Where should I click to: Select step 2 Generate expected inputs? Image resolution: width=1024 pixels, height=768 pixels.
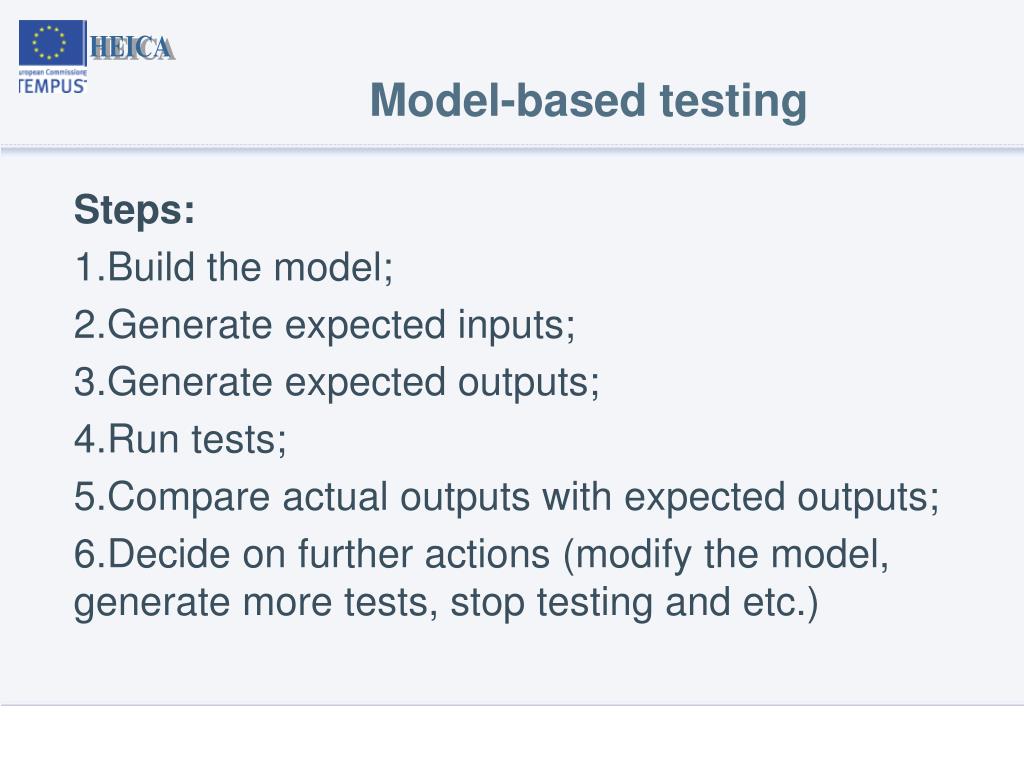tap(325, 325)
